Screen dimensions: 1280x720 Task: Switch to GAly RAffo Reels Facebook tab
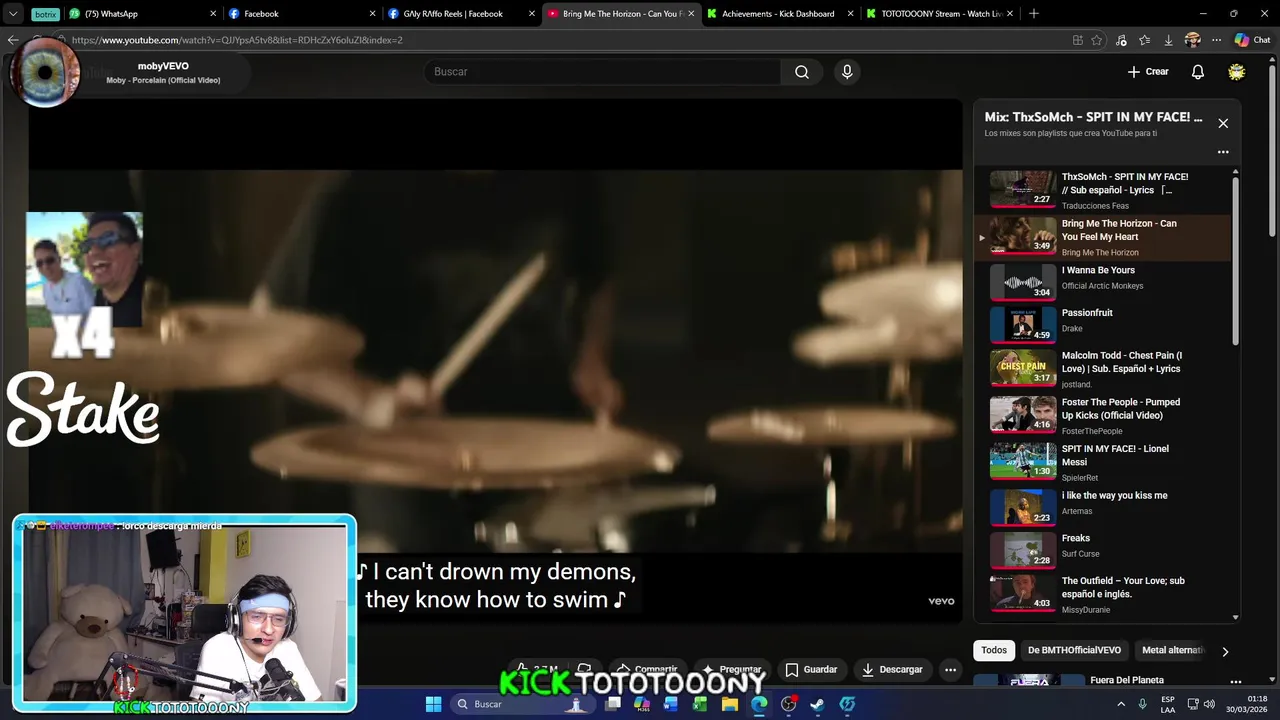[x=461, y=14]
